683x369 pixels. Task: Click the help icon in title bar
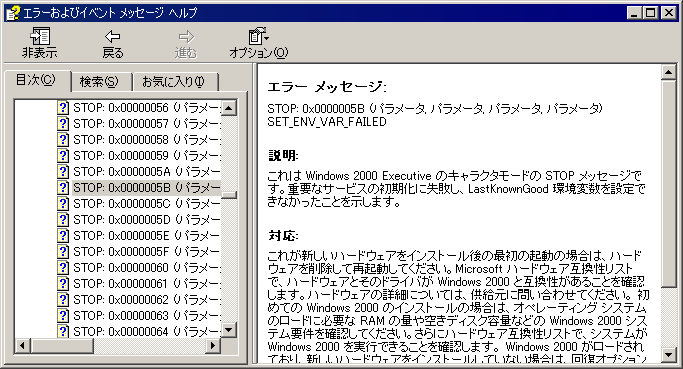pyautogui.click(x=13, y=13)
